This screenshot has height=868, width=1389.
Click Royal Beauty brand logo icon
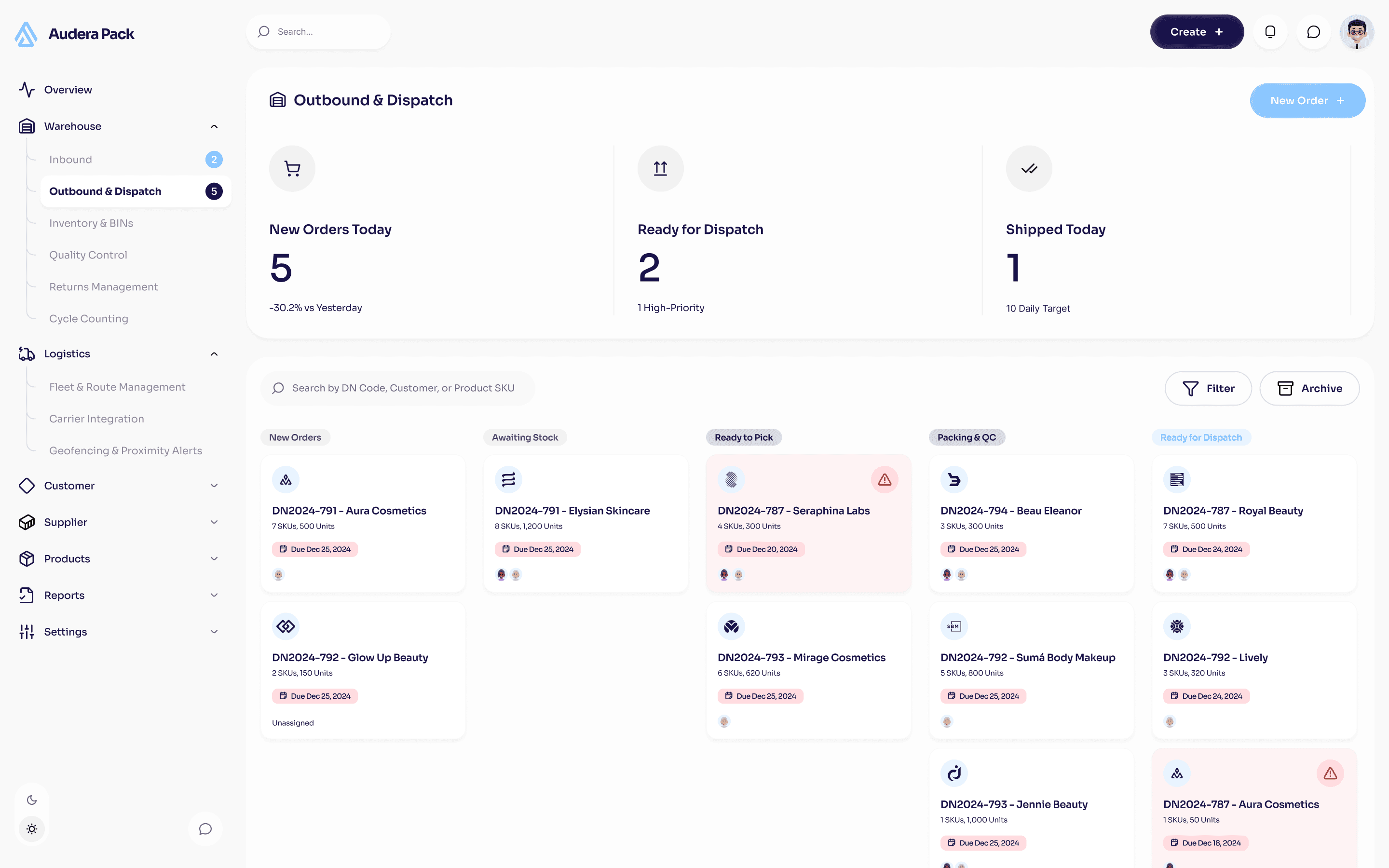click(1177, 479)
